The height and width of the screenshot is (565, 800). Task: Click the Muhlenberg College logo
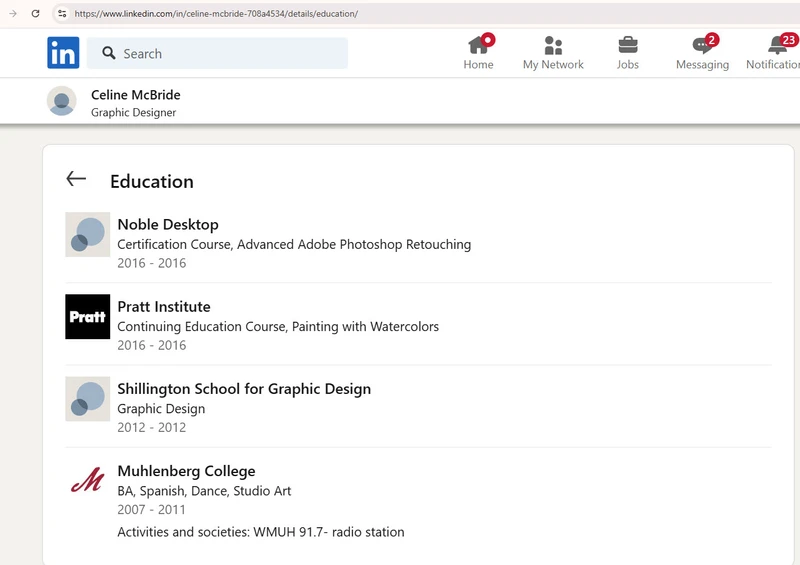(88, 480)
